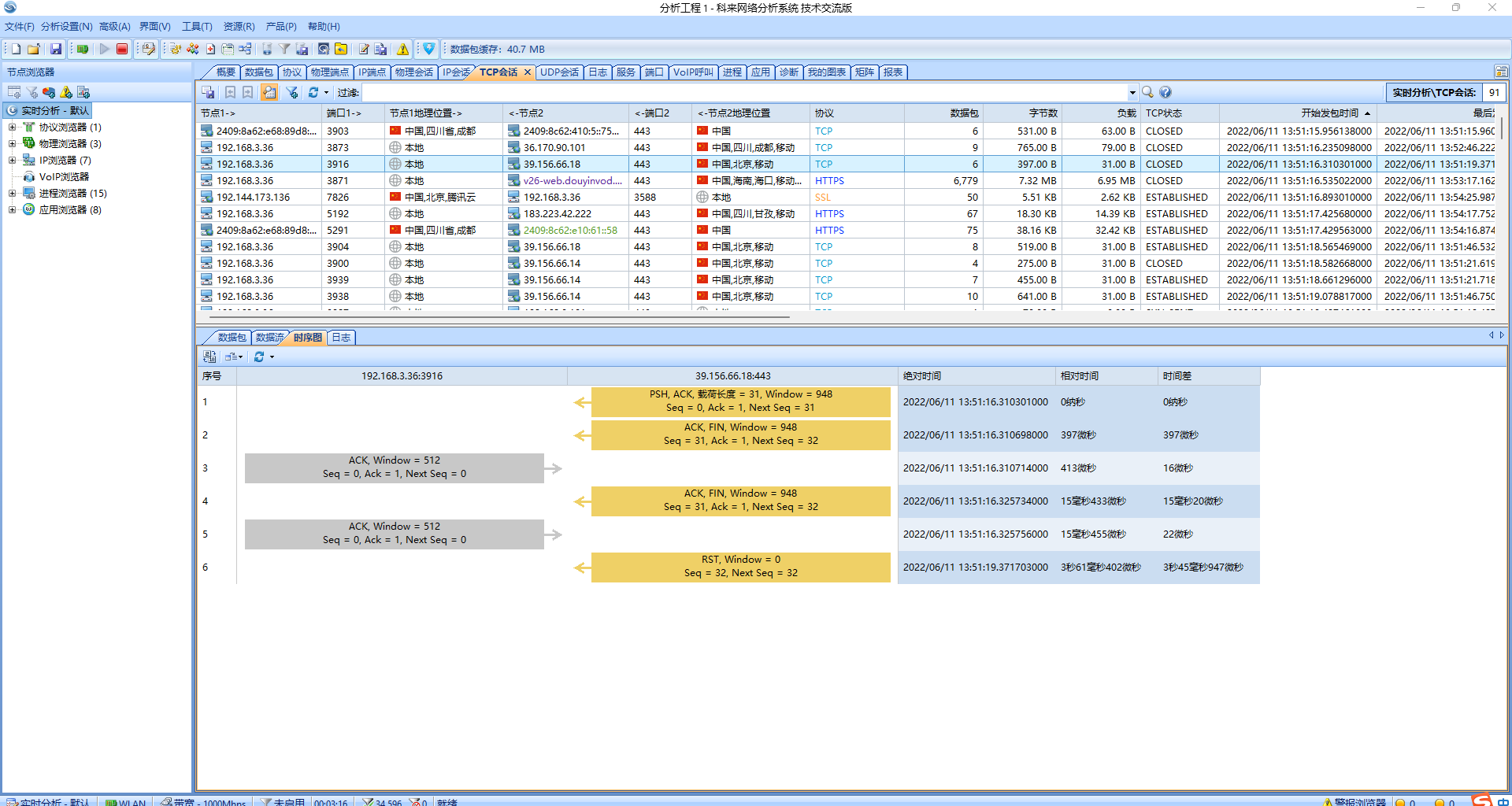This screenshot has height=806, width=1512.
Task: Switch to the 矩阵 tab
Action: click(865, 72)
